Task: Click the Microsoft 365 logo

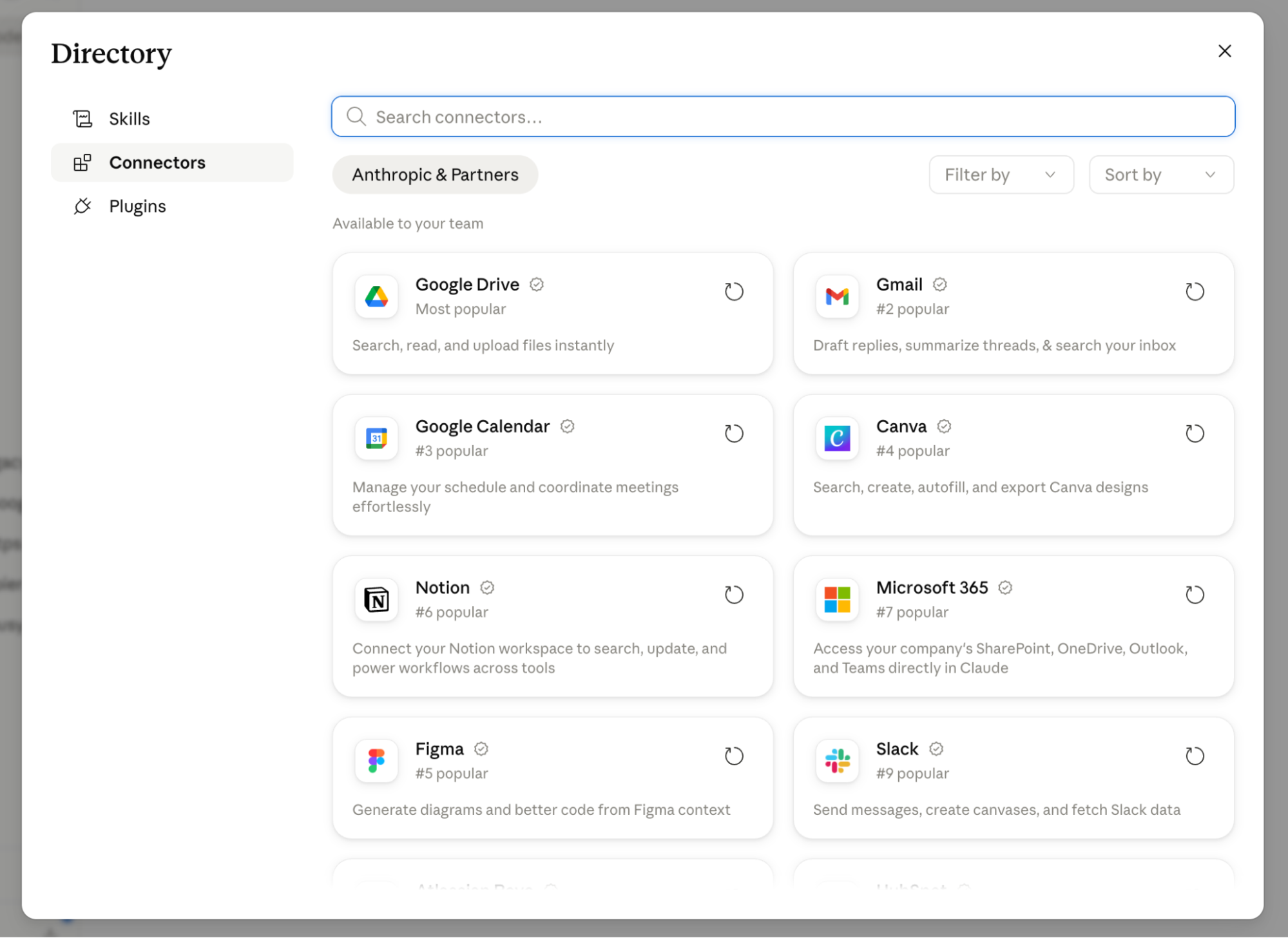Action: [x=837, y=599]
